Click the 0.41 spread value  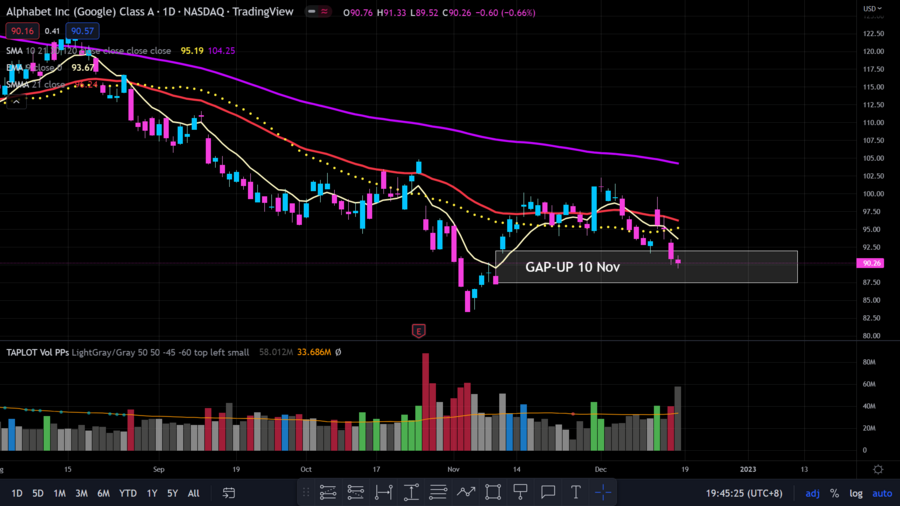(52, 31)
